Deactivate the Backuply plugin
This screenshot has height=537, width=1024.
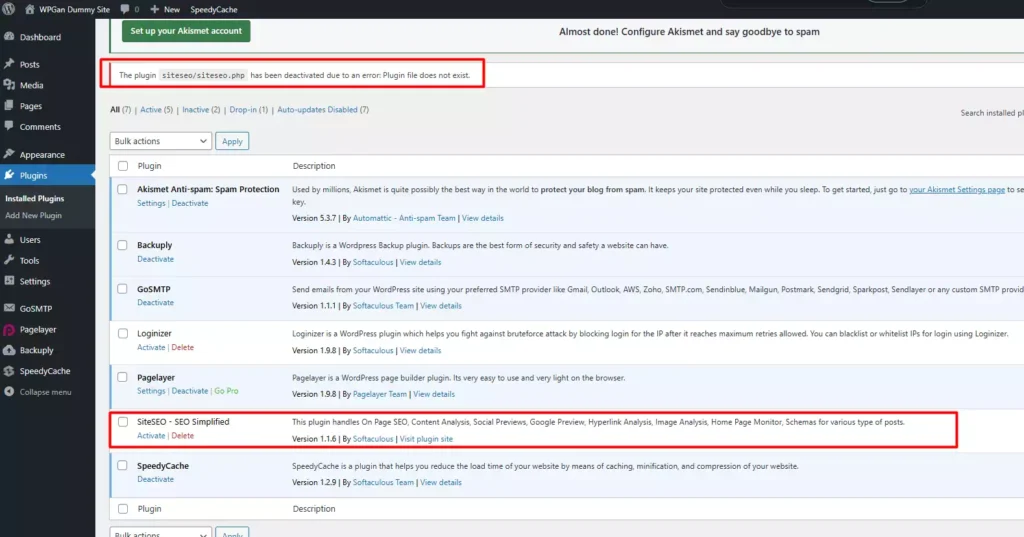(x=155, y=259)
